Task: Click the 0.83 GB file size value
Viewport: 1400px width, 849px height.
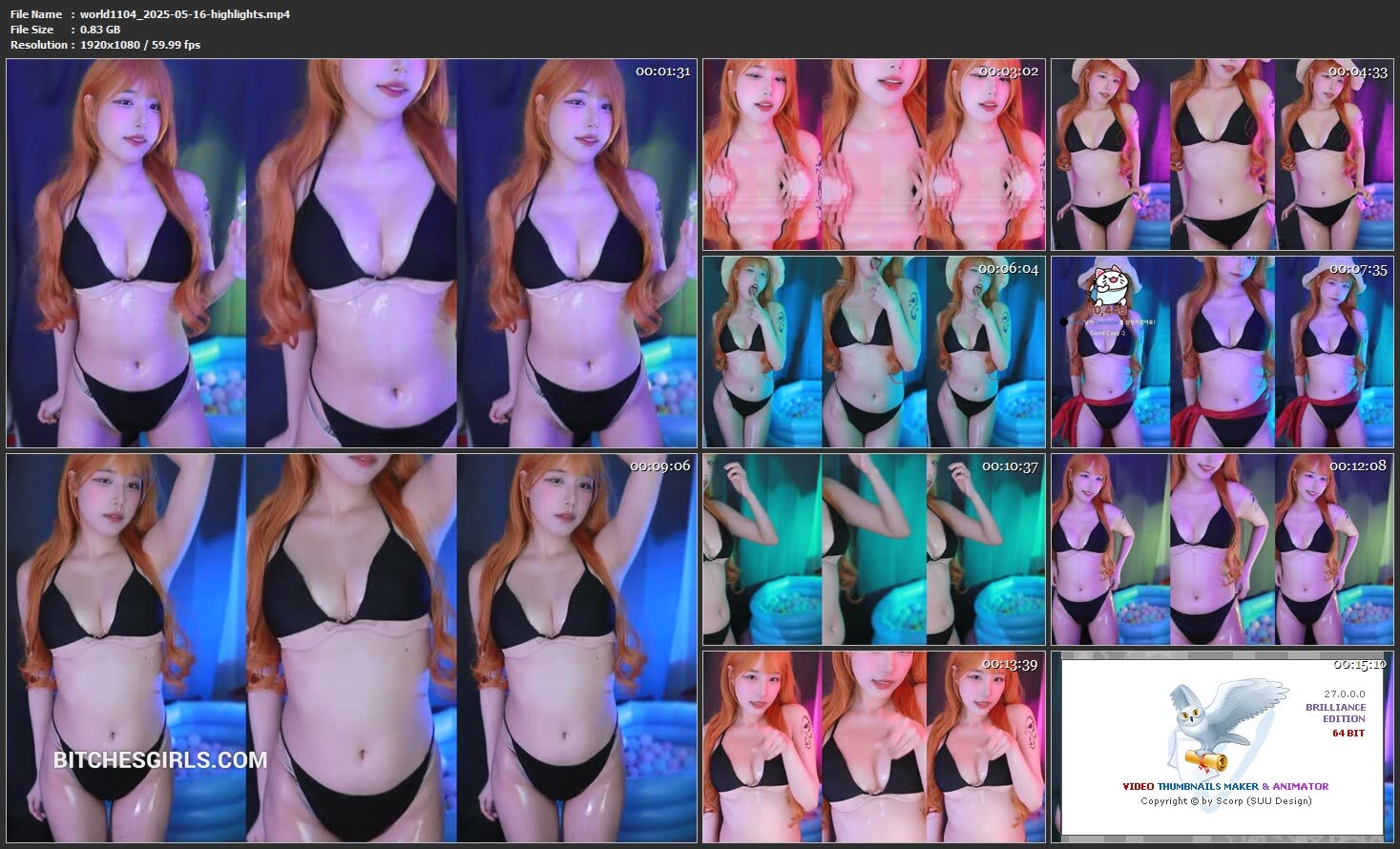Action: 100,30
